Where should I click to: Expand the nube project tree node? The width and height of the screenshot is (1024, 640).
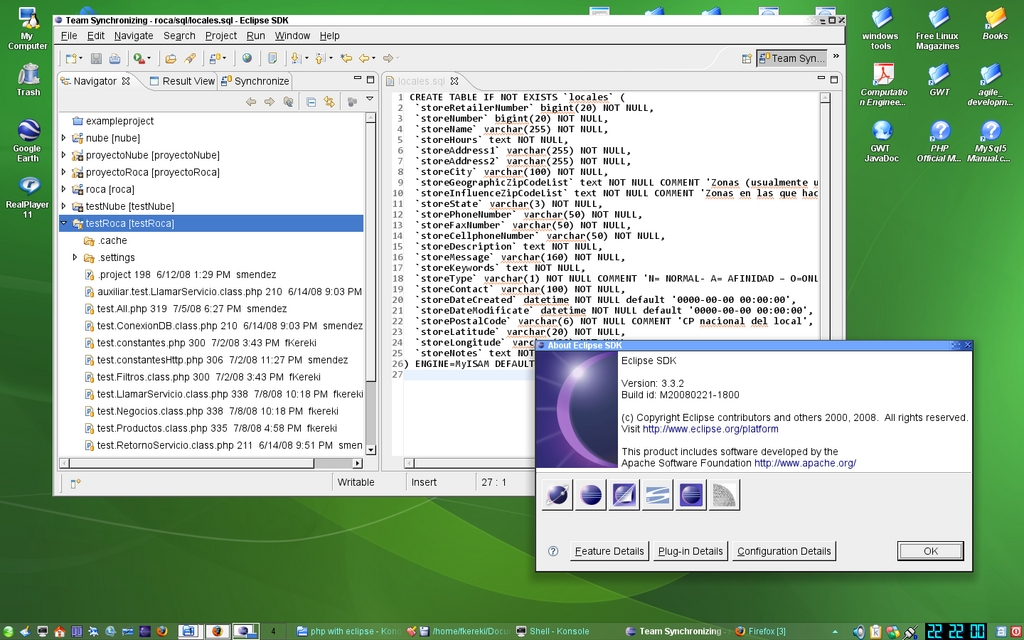64,138
